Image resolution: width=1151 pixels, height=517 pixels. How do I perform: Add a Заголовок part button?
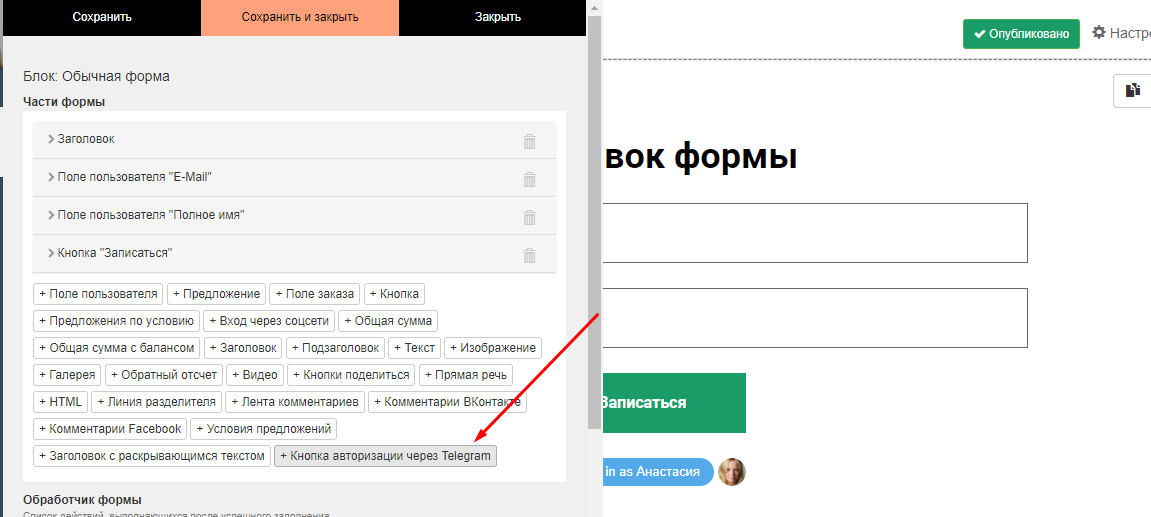pyautogui.click(x=244, y=347)
